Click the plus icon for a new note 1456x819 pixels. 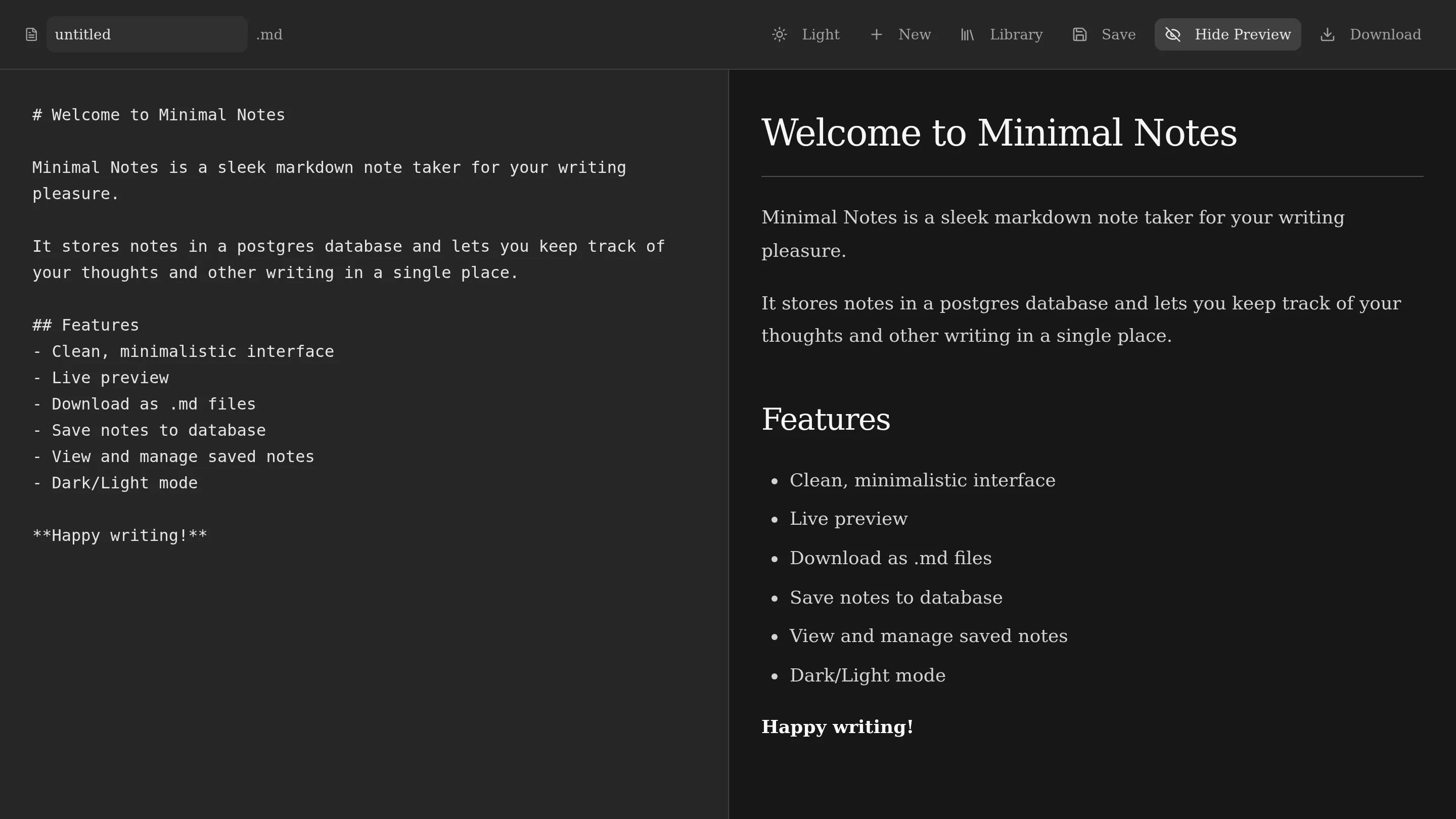click(876, 34)
